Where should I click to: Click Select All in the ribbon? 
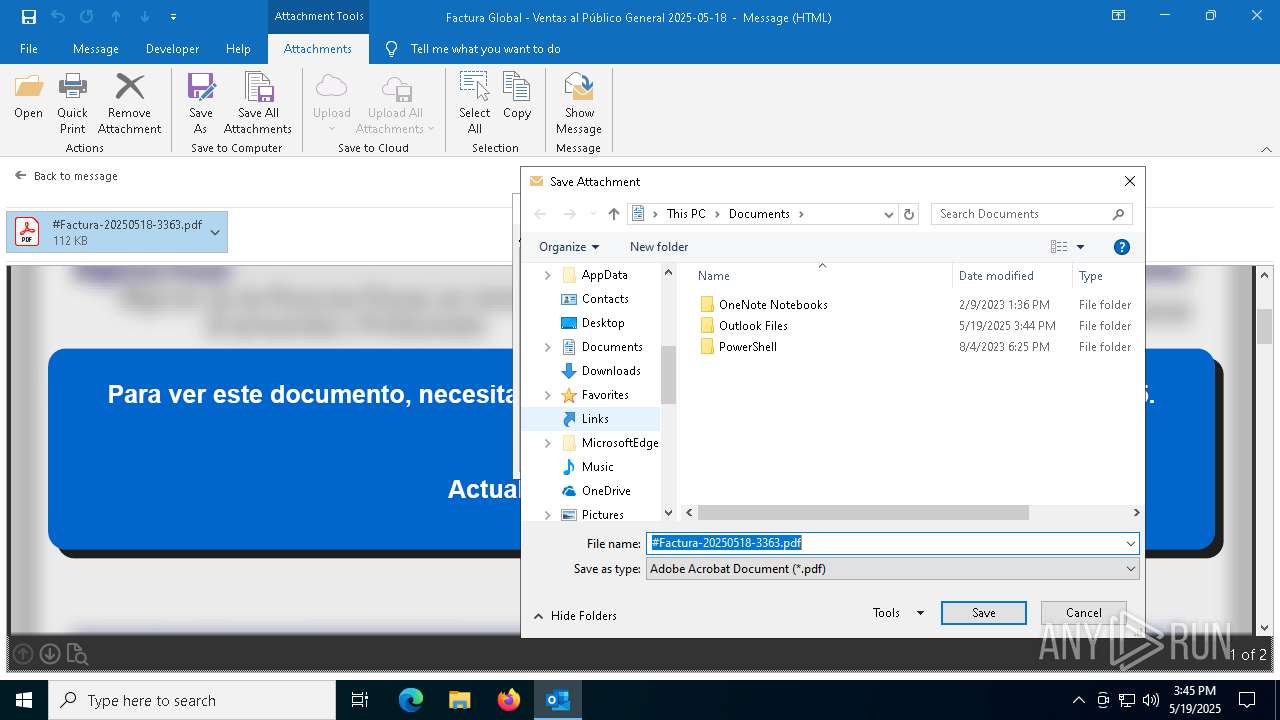click(x=474, y=103)
